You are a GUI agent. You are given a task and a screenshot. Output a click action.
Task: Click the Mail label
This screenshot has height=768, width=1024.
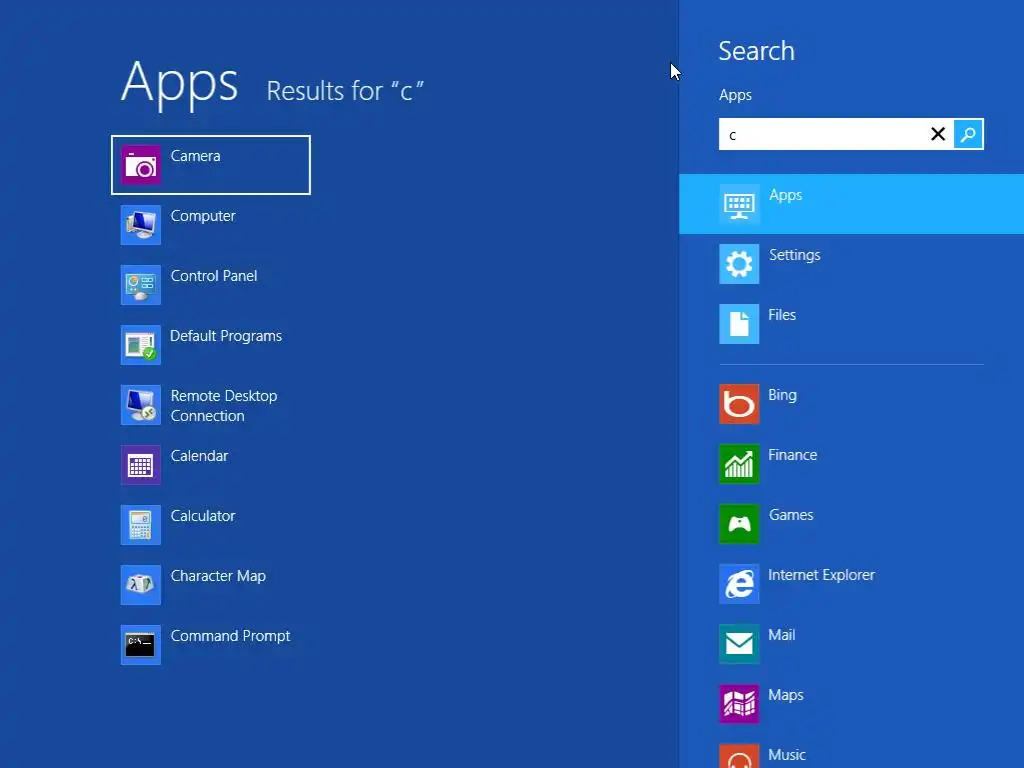[x=782, y=635]
